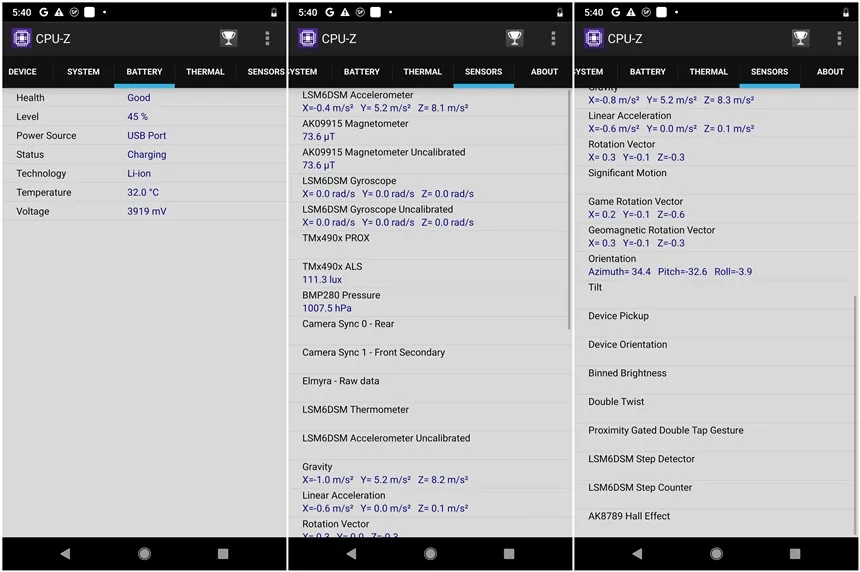
Task: Tap the Android back button on left screen
Action: tap(65, 553)
